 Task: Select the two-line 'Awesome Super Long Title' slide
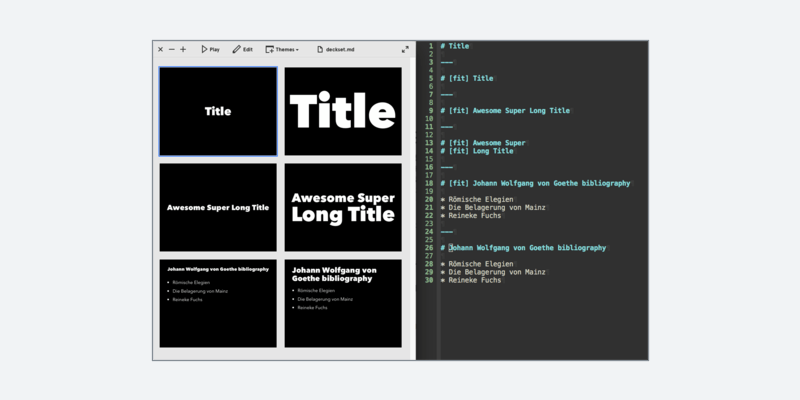tap(343, 207)
